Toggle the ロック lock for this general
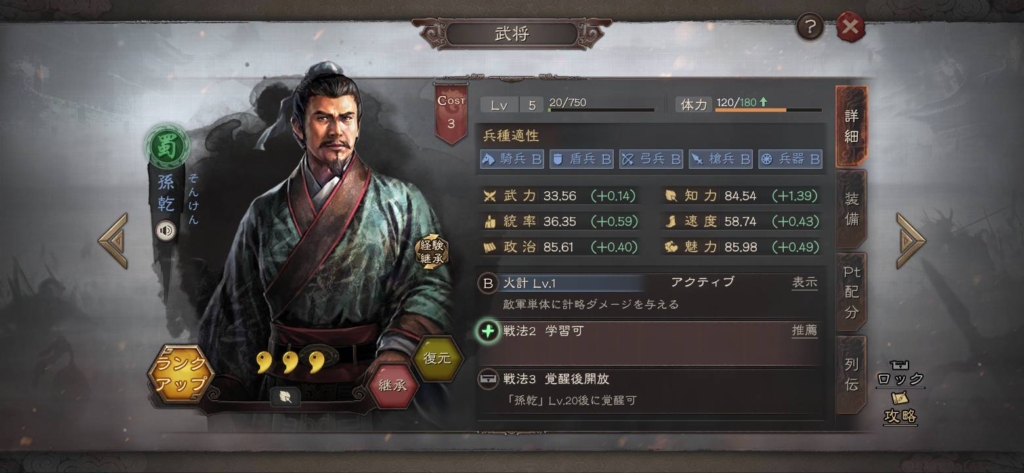Screen dimensions: 1024x473 click(901, 374)
